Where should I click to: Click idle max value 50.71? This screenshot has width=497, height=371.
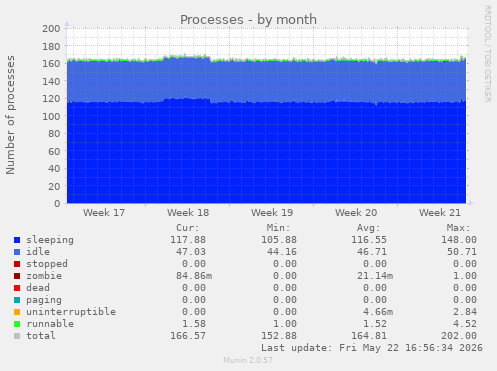click(462, 252)
